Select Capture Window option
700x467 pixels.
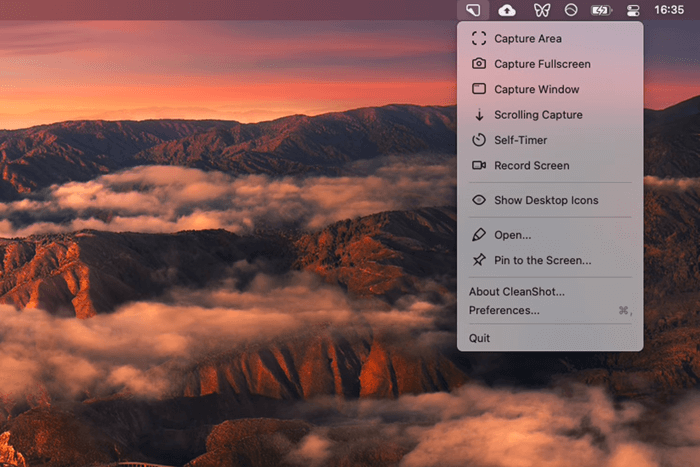(x=550, y=89)
